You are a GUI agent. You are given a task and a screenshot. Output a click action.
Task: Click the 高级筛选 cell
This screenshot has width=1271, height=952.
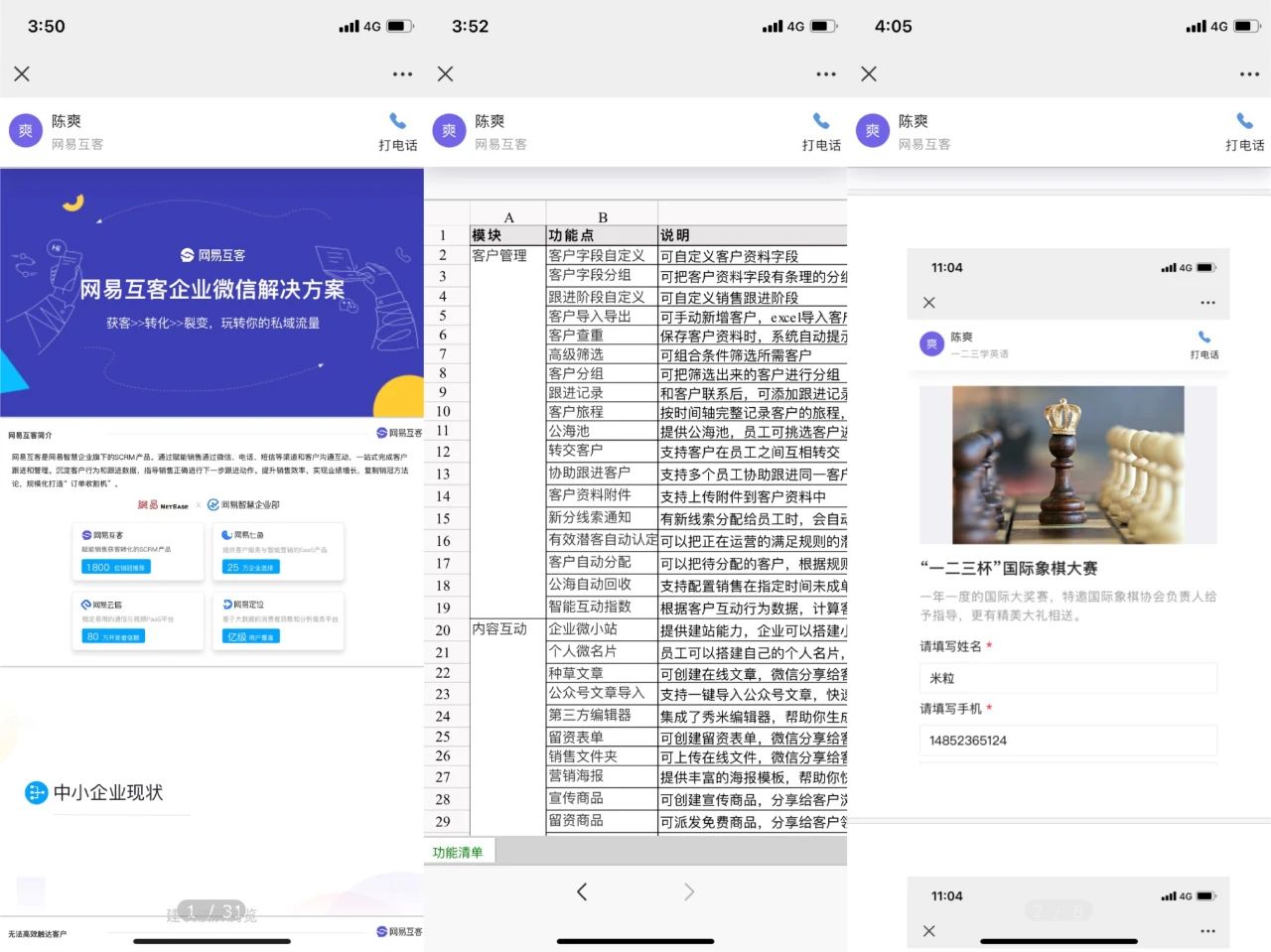pyautogui.click(x=602, y=354)
